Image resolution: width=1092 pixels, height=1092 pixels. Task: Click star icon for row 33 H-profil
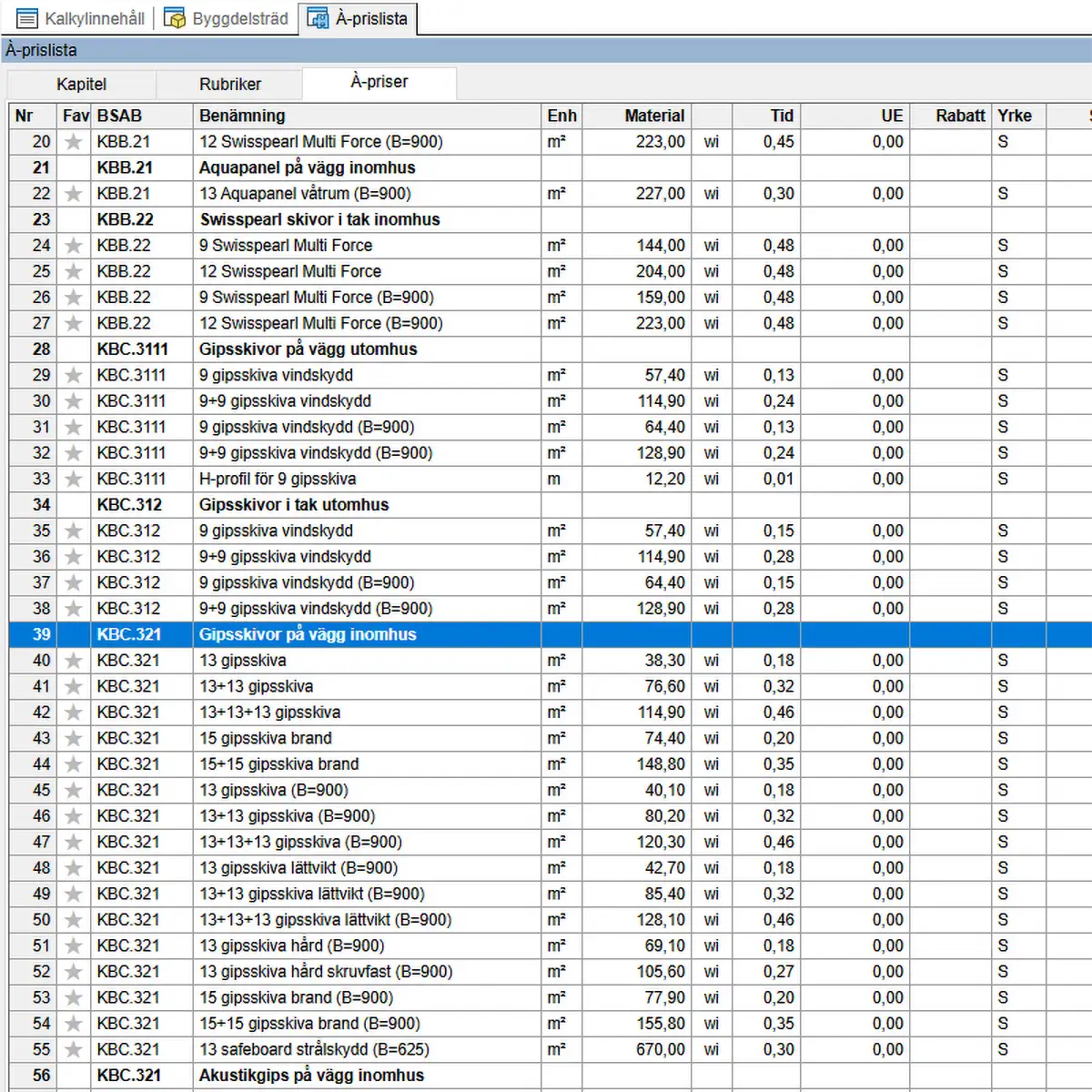pos(74,480)
